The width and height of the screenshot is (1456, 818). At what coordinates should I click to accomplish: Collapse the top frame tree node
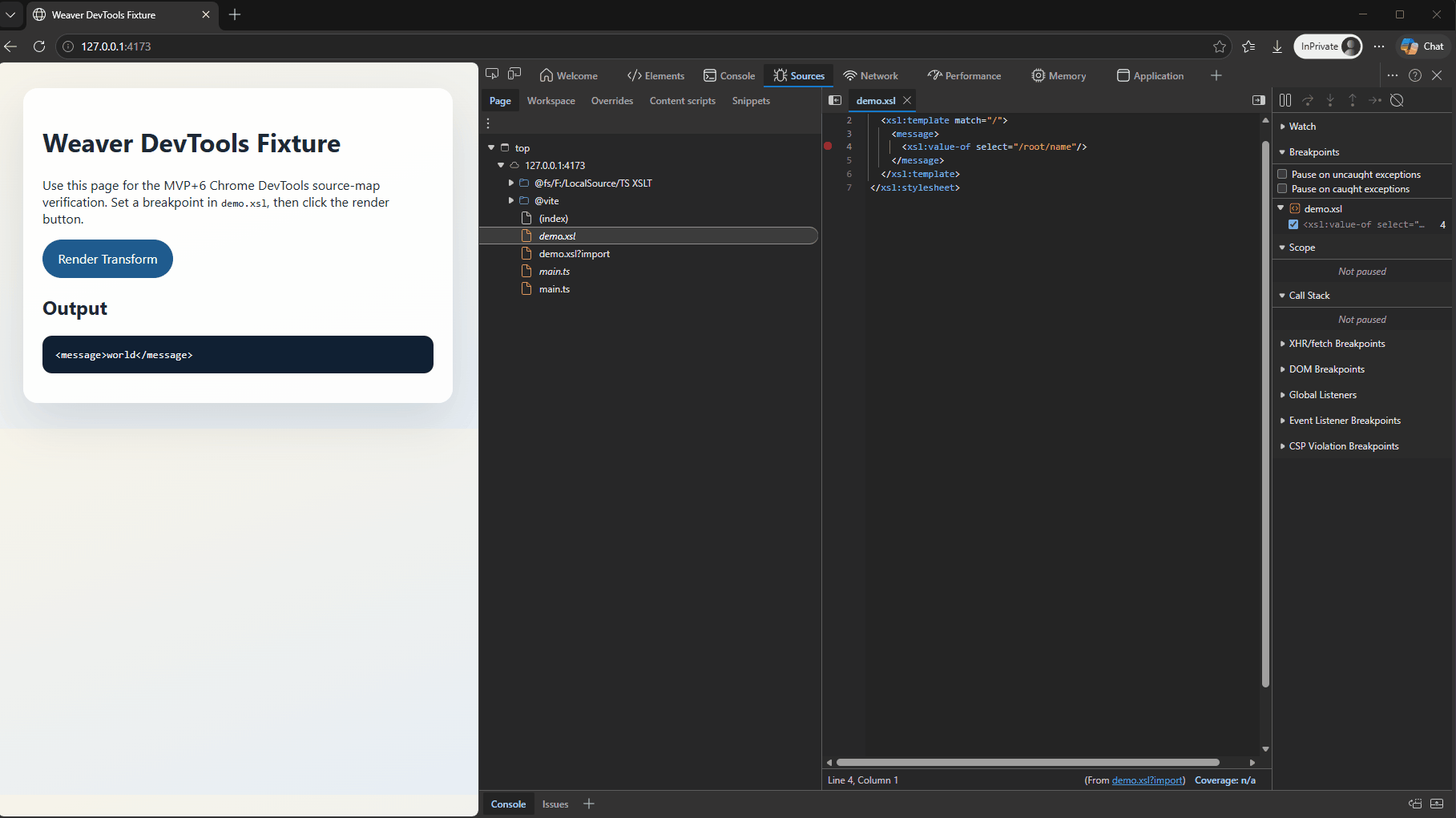click(x=491, y=147)
